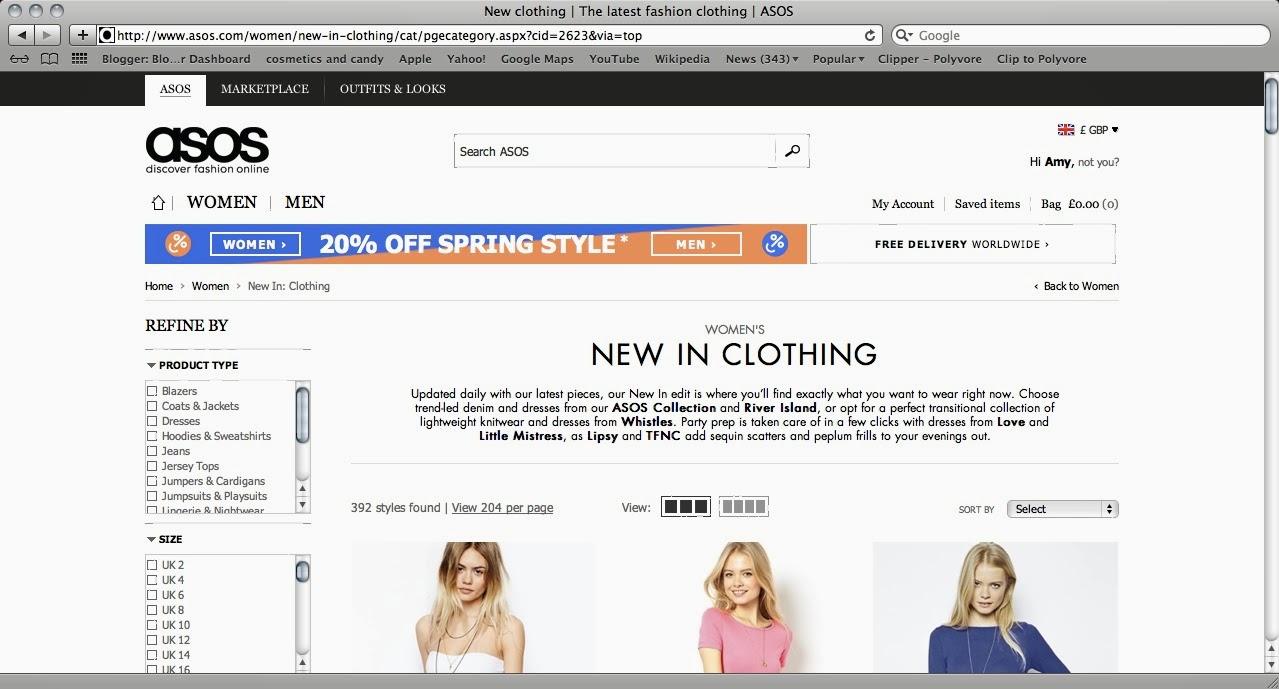Open the YouTube bookmark
This screenshot has height=689, width=1279.
pyautogui.click(x=614, y=59)
